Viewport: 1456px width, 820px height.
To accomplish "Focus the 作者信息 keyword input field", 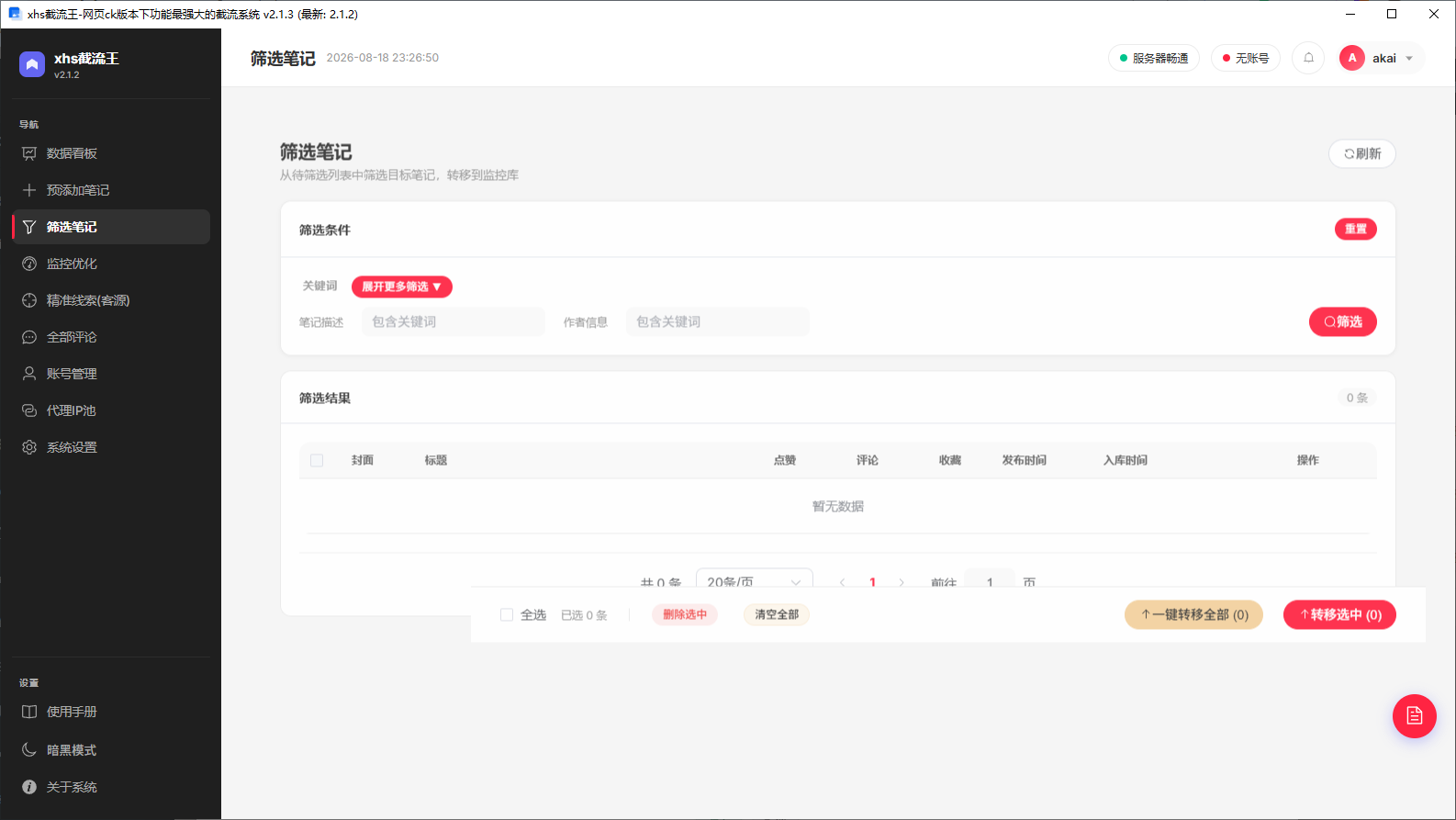I will tap(718, 321).
